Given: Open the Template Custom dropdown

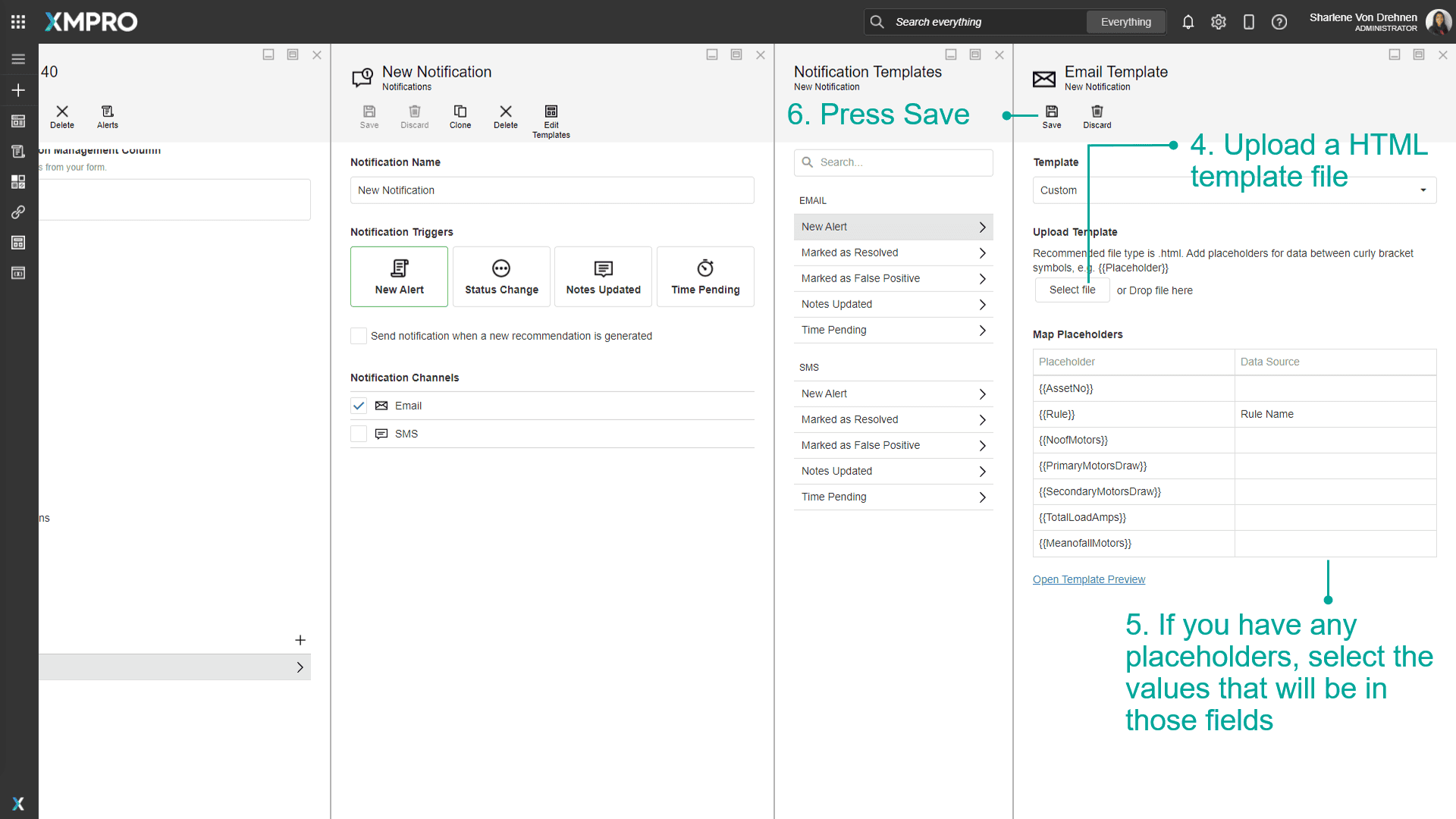Looking at the screenshot, I should click(1234, 190).
